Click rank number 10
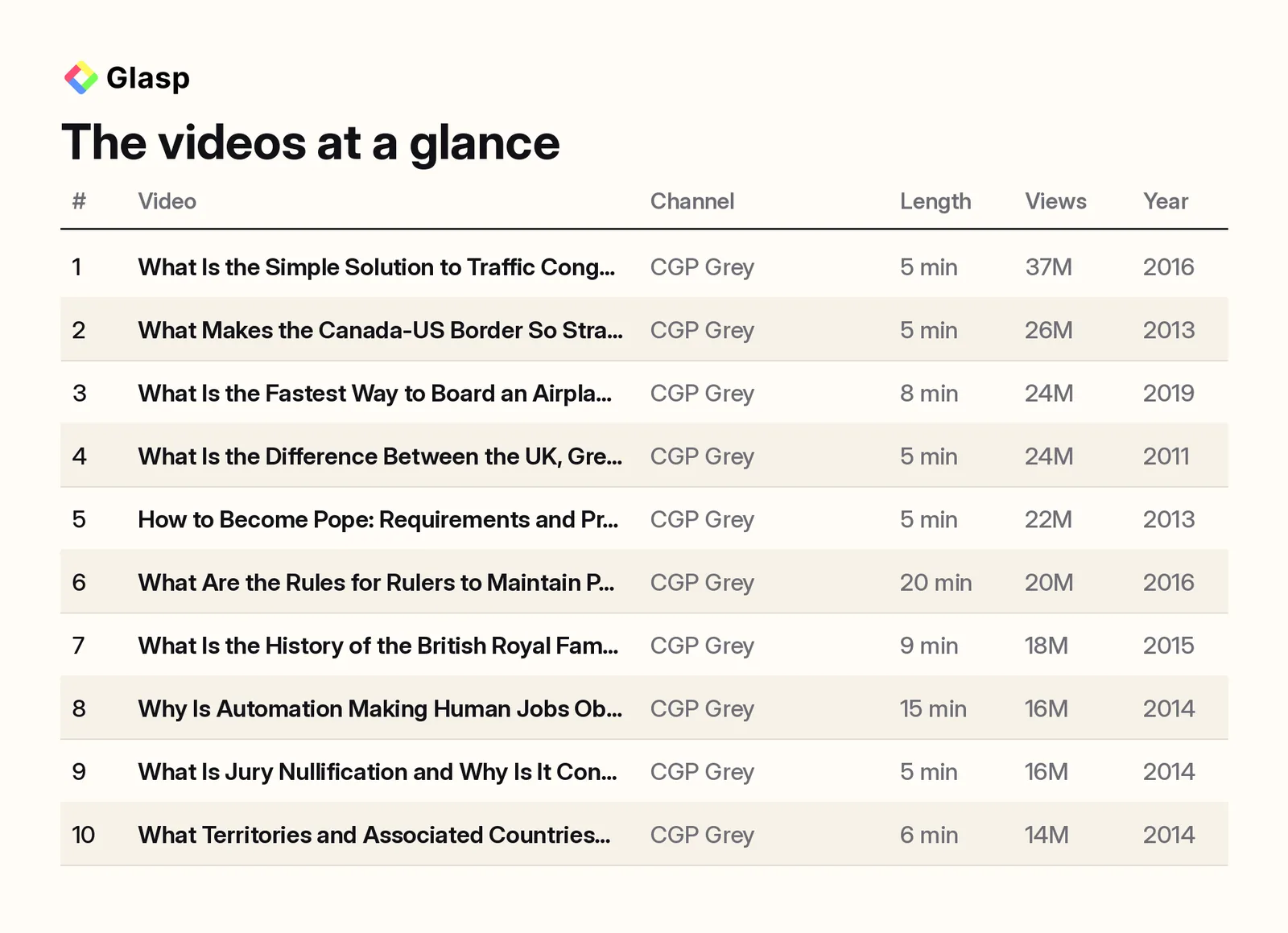 click(x=84, y=835)
